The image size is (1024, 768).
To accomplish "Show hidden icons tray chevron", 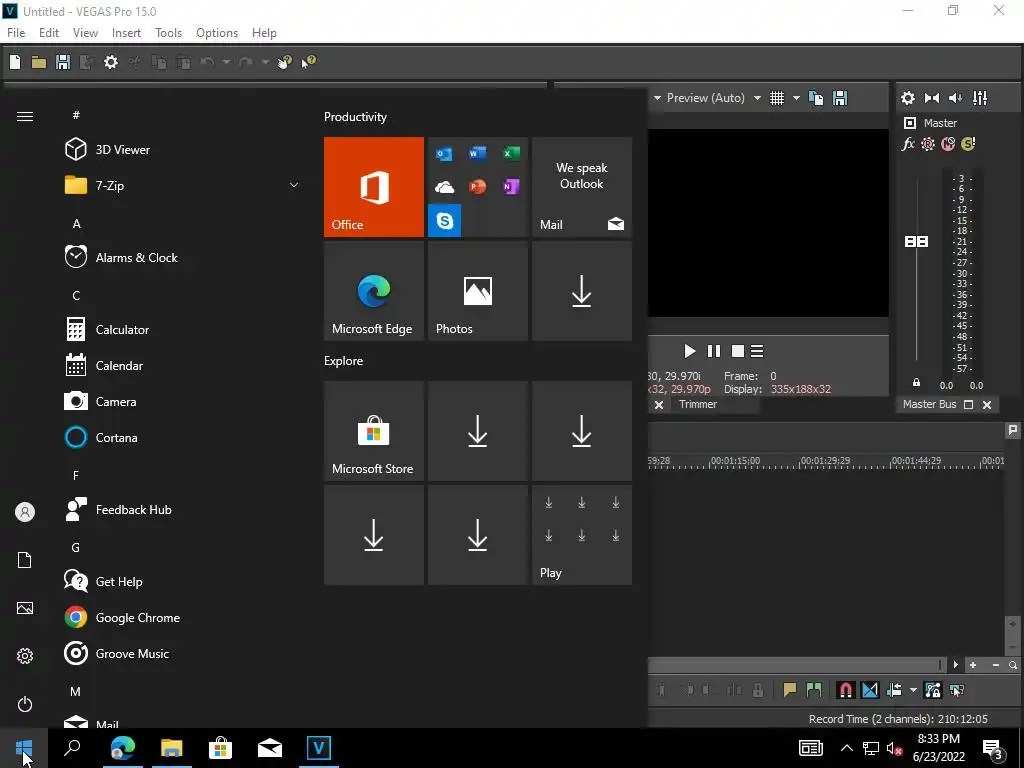I will tap(846, 748).
